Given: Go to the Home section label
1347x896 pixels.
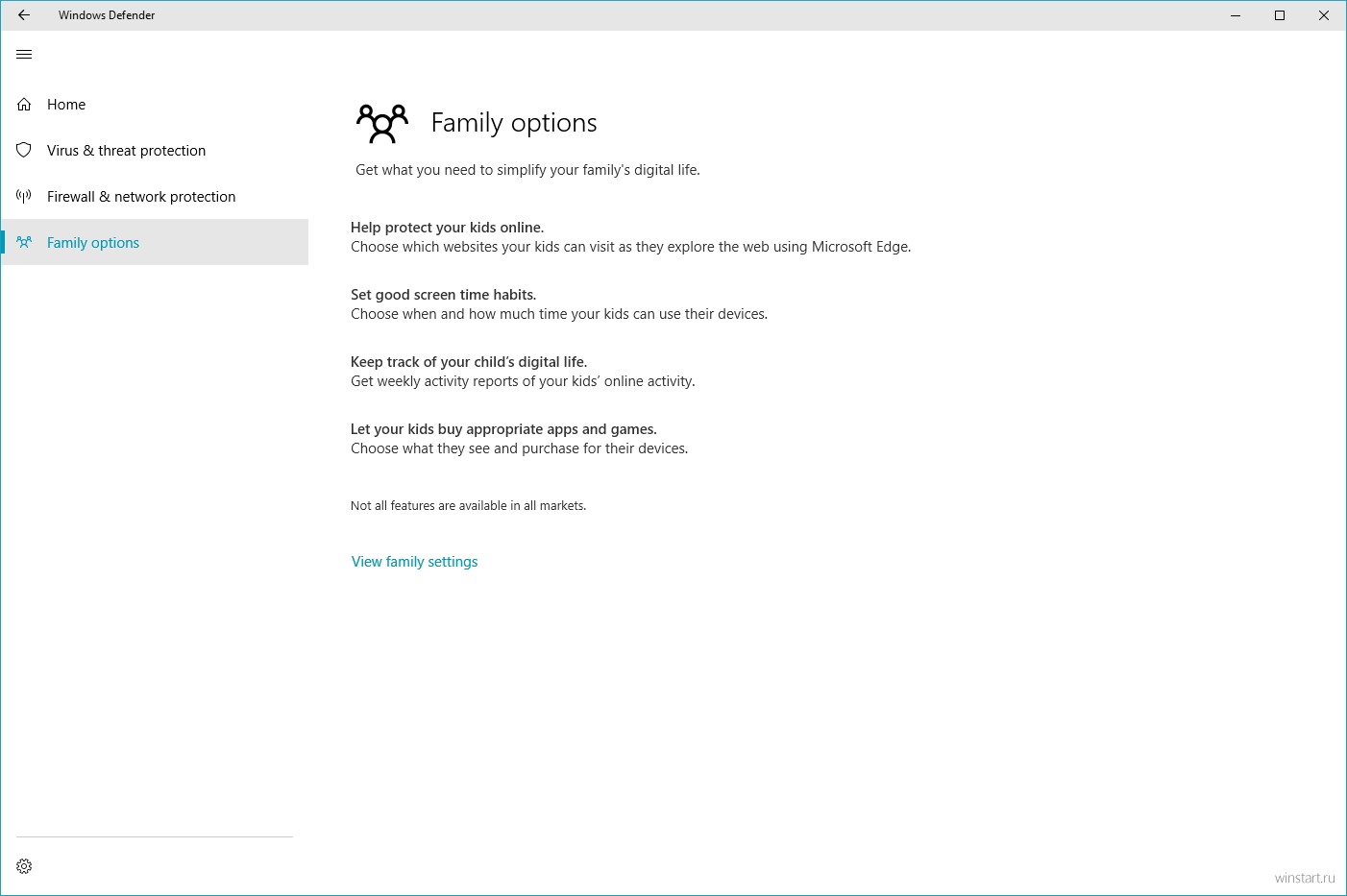Looking at the screenshot, I should coord(66,105).
